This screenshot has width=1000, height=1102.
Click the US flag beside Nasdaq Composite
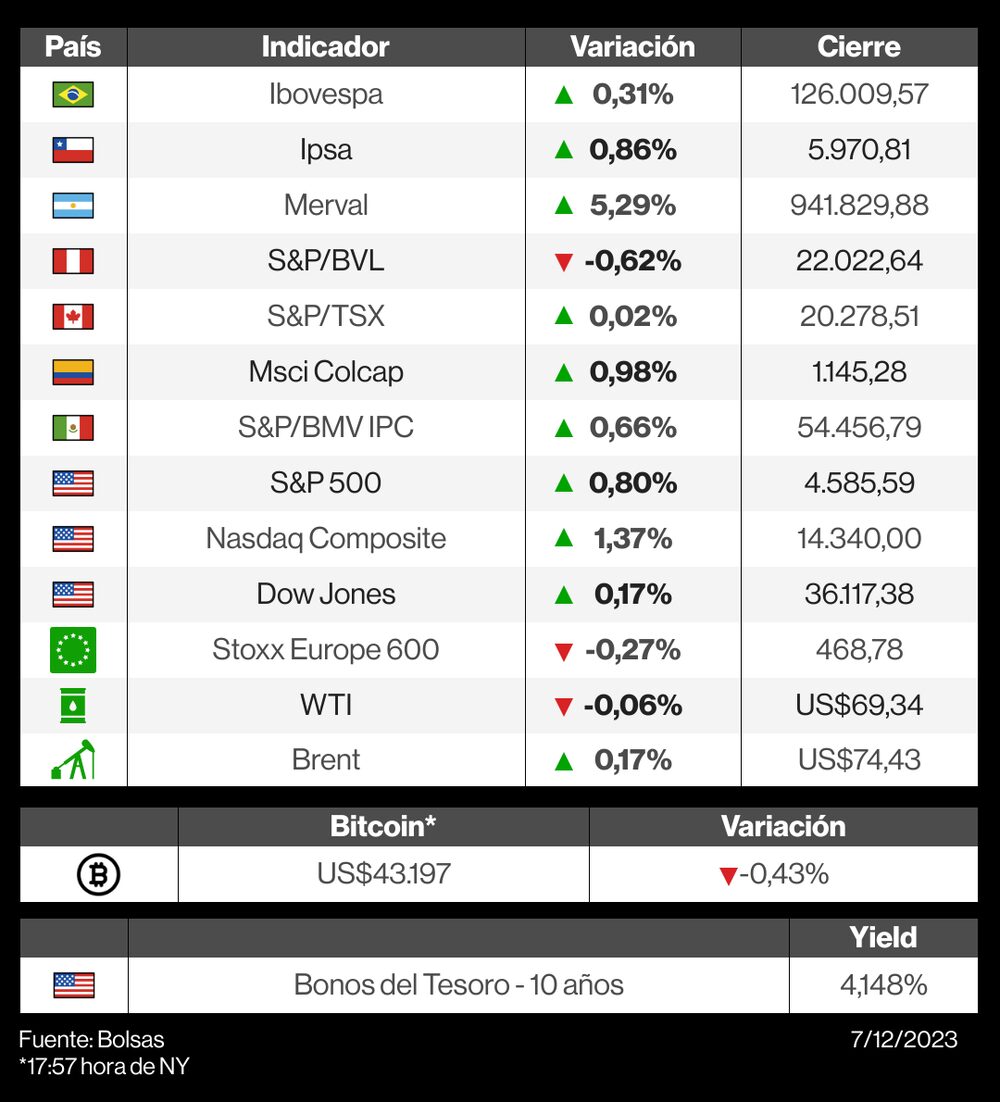point(73,539)
